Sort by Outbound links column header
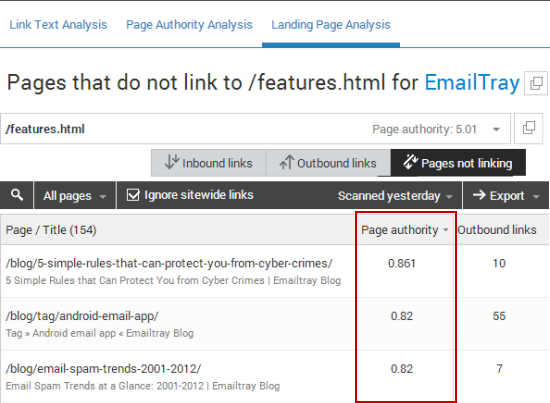The image size is (550, 403). point(497,230)
